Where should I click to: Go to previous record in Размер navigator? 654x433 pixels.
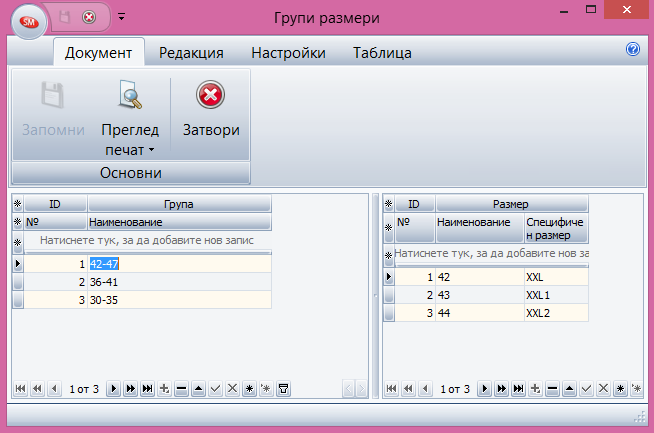coord(425,389)
